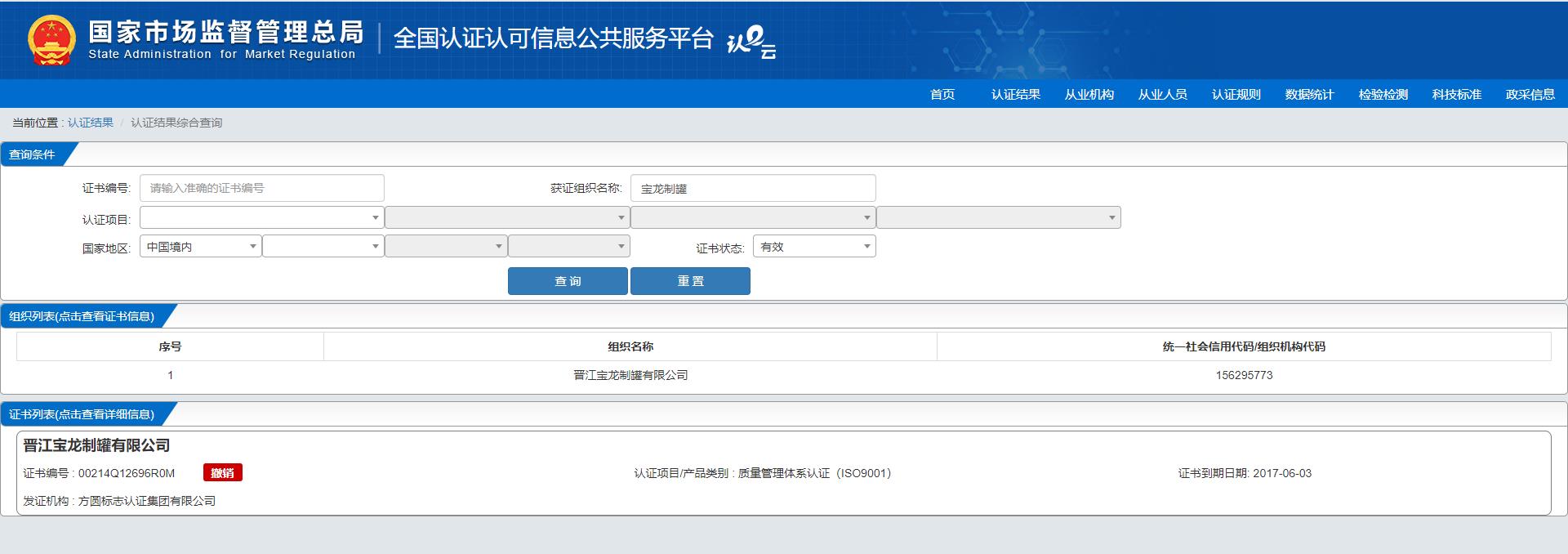Follow the 认证结果 breadcrumb link
Viewport: 1568px width, 554px height.
[x=91, y=123]
